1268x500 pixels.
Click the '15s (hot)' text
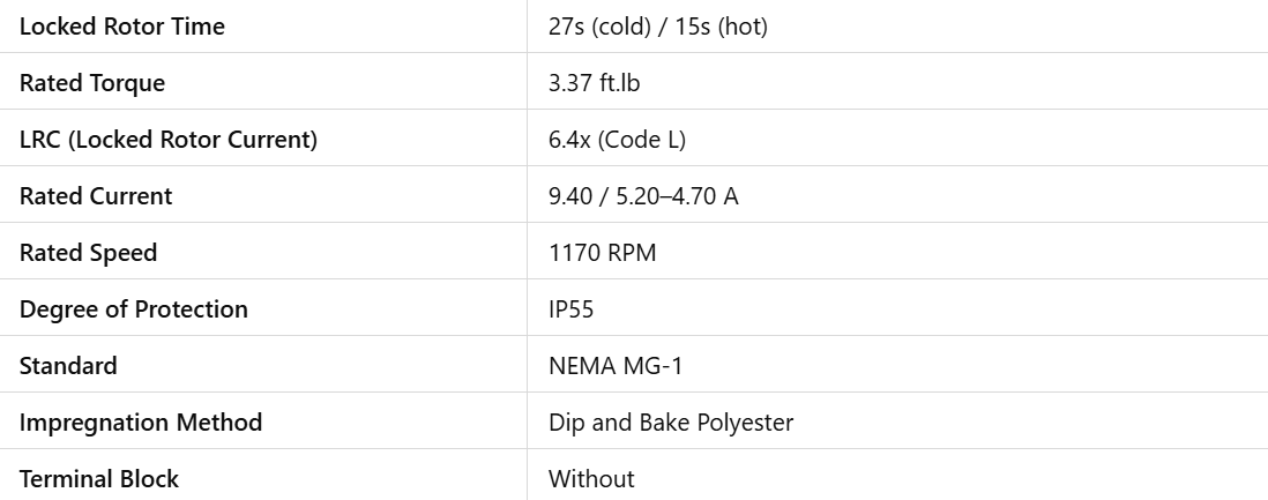[718, 27]
